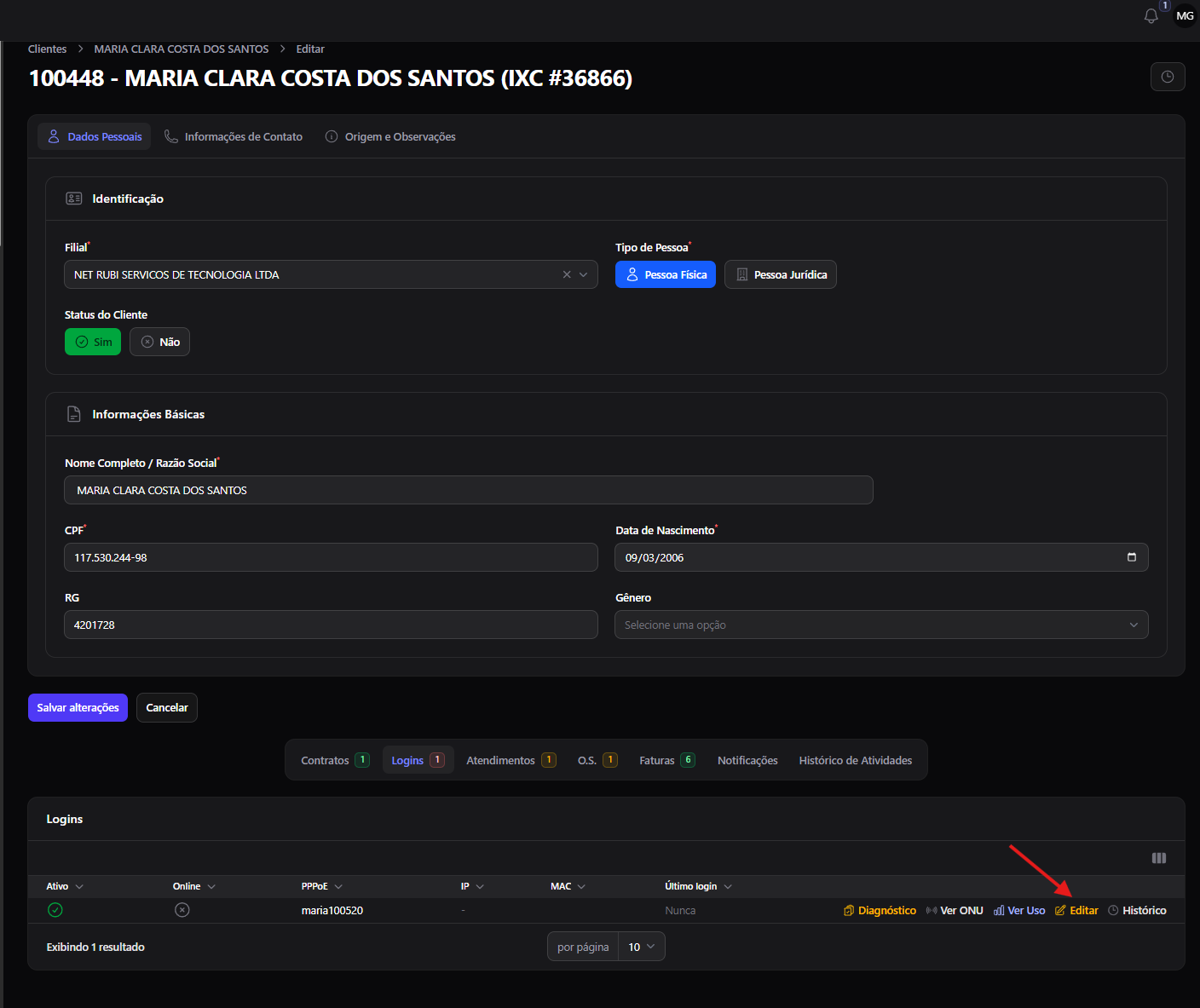Switch to Informações de Contato tab
Screen dimensions: 1200x1008
pyautogui.click(x=234, y=136)
